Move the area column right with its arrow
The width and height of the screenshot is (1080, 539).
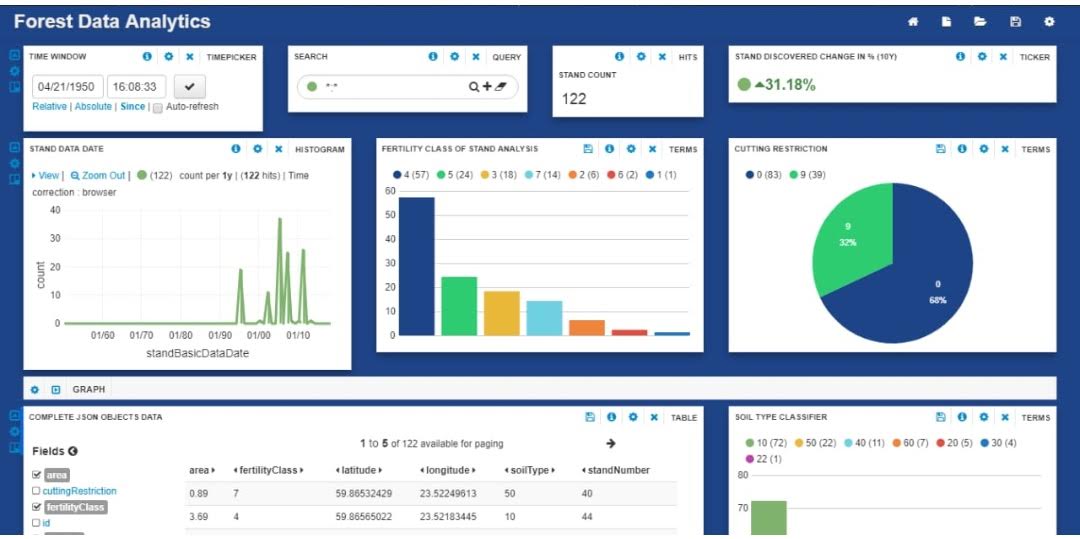(x=214, y=470)
